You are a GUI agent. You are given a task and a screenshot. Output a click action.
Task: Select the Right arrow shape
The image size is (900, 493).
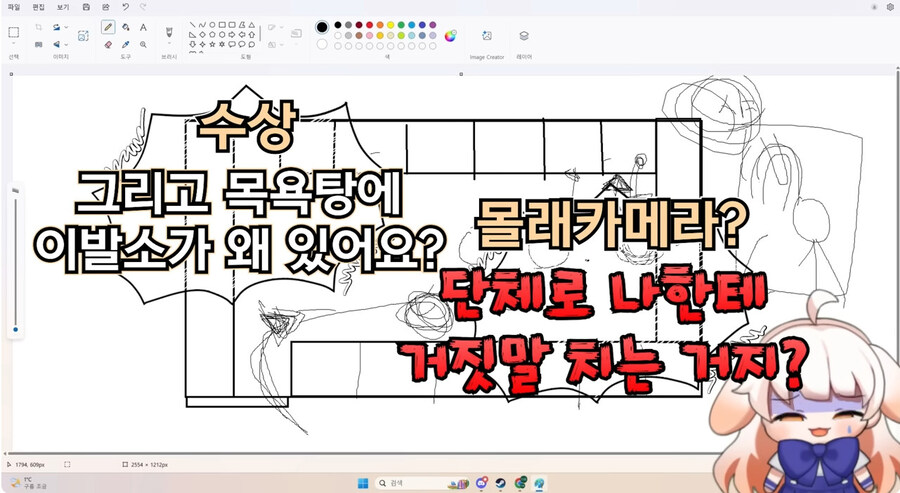pyautogui.click(x=231, y=34)
